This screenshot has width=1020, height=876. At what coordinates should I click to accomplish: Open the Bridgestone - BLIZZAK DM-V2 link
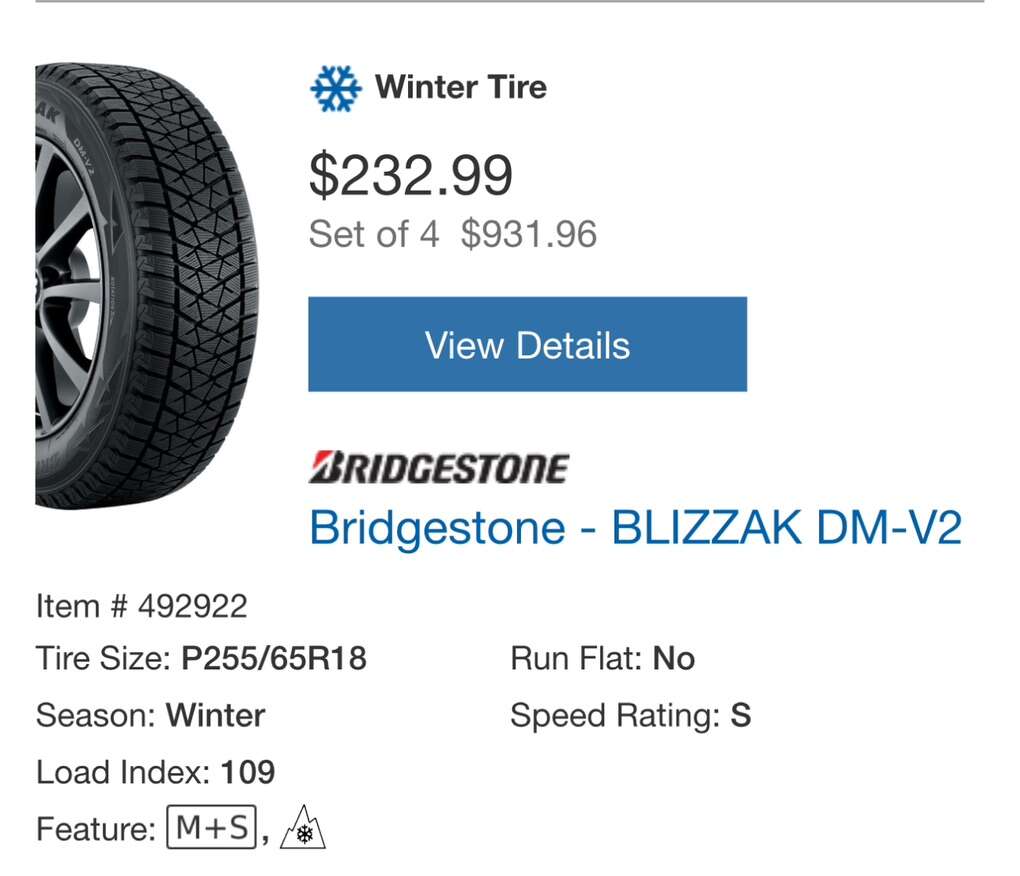[x=635, y=527]
